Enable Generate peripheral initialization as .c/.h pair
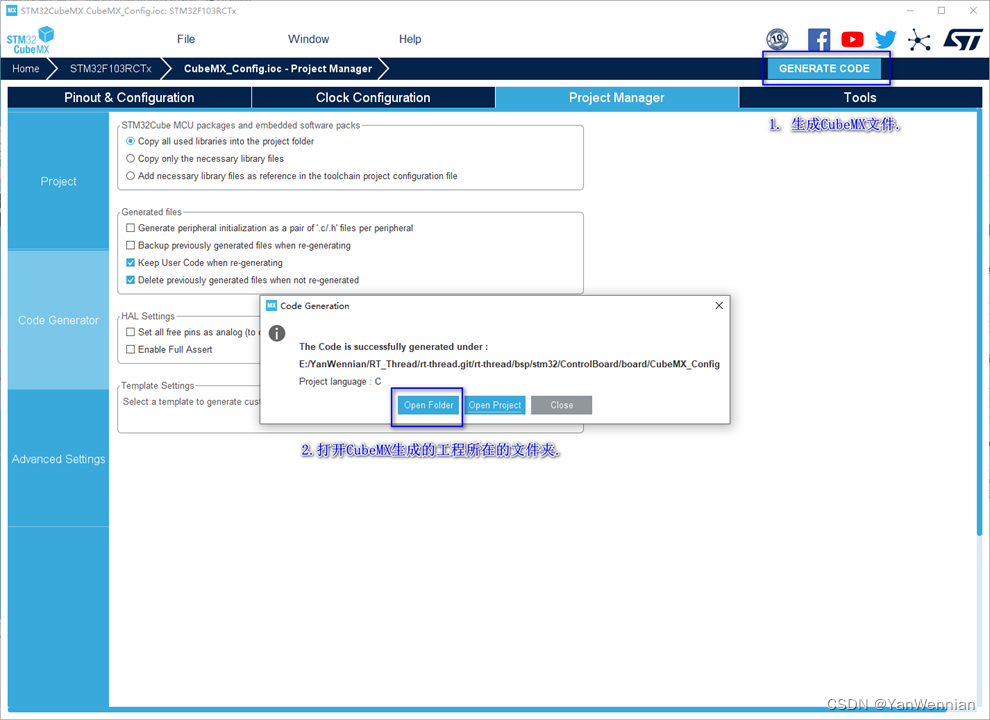 (x=131, y=228)
